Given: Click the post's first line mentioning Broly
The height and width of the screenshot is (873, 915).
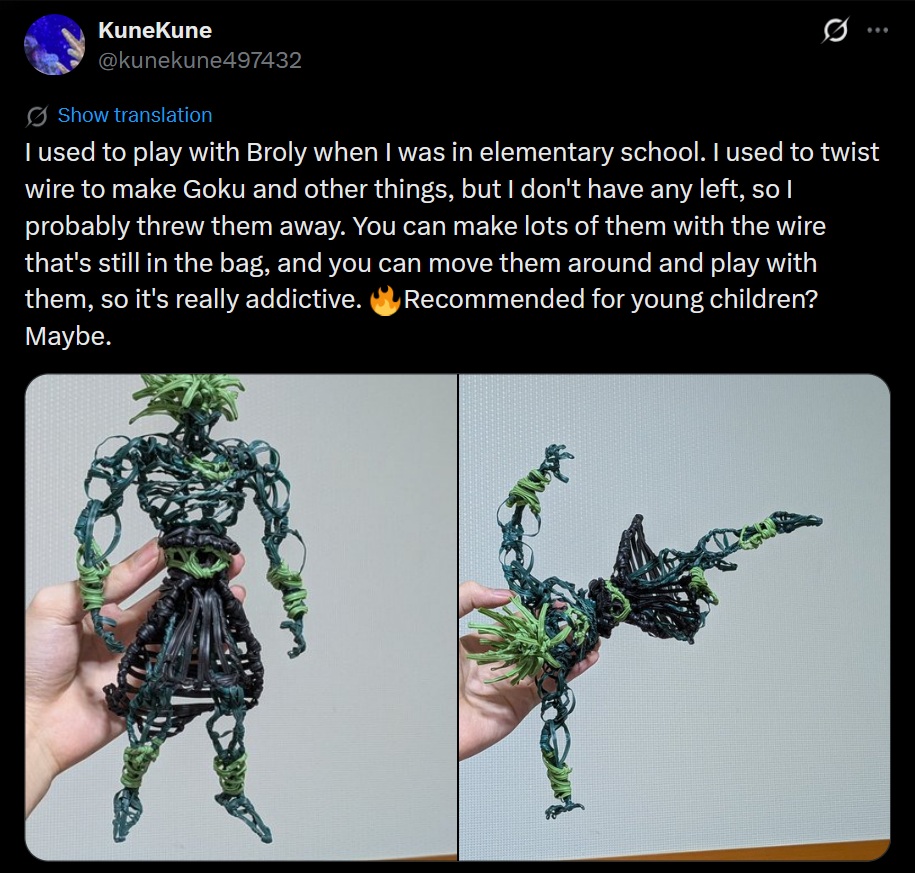Looking at the screenshot, I should (x=452, y=152).
